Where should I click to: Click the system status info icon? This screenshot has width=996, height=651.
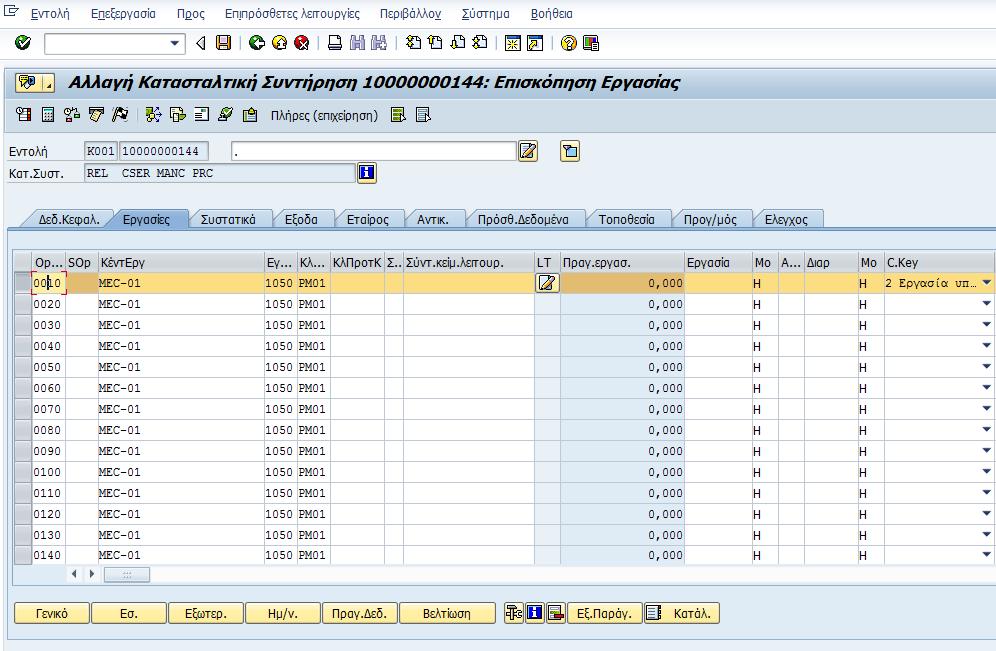367,173
